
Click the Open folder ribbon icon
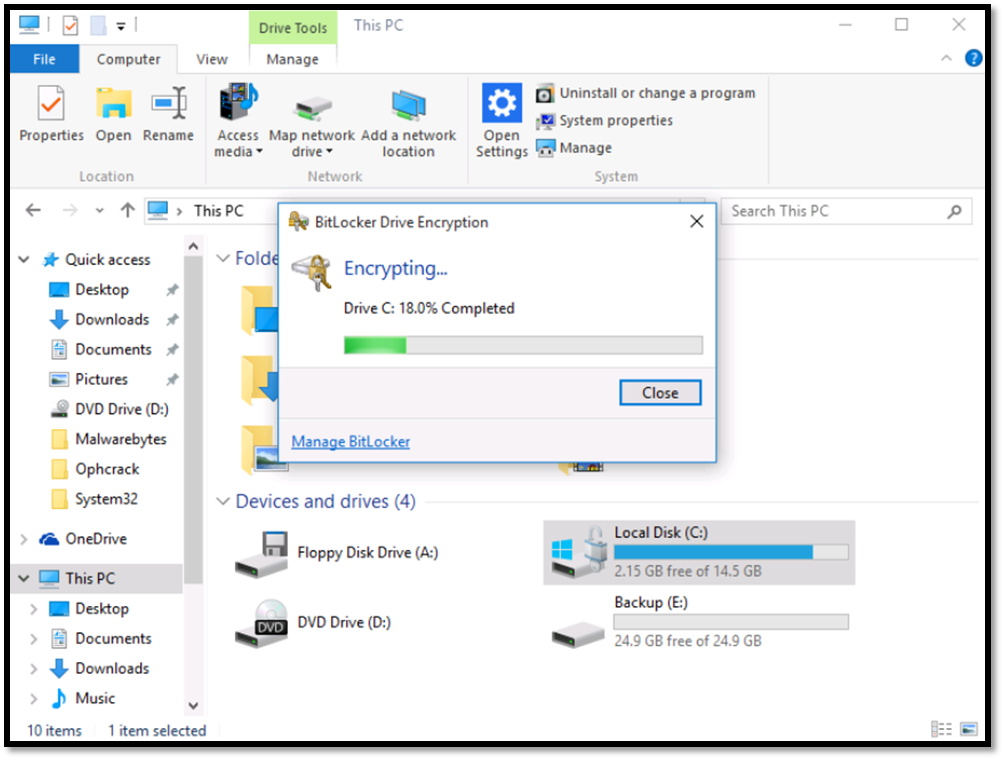[113, 104]
